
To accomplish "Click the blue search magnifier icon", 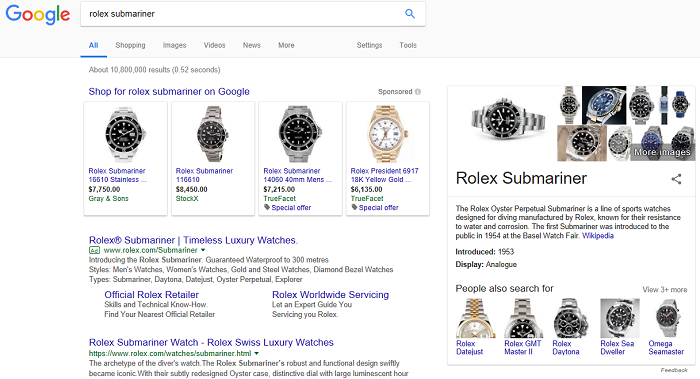I will (410, 14).
